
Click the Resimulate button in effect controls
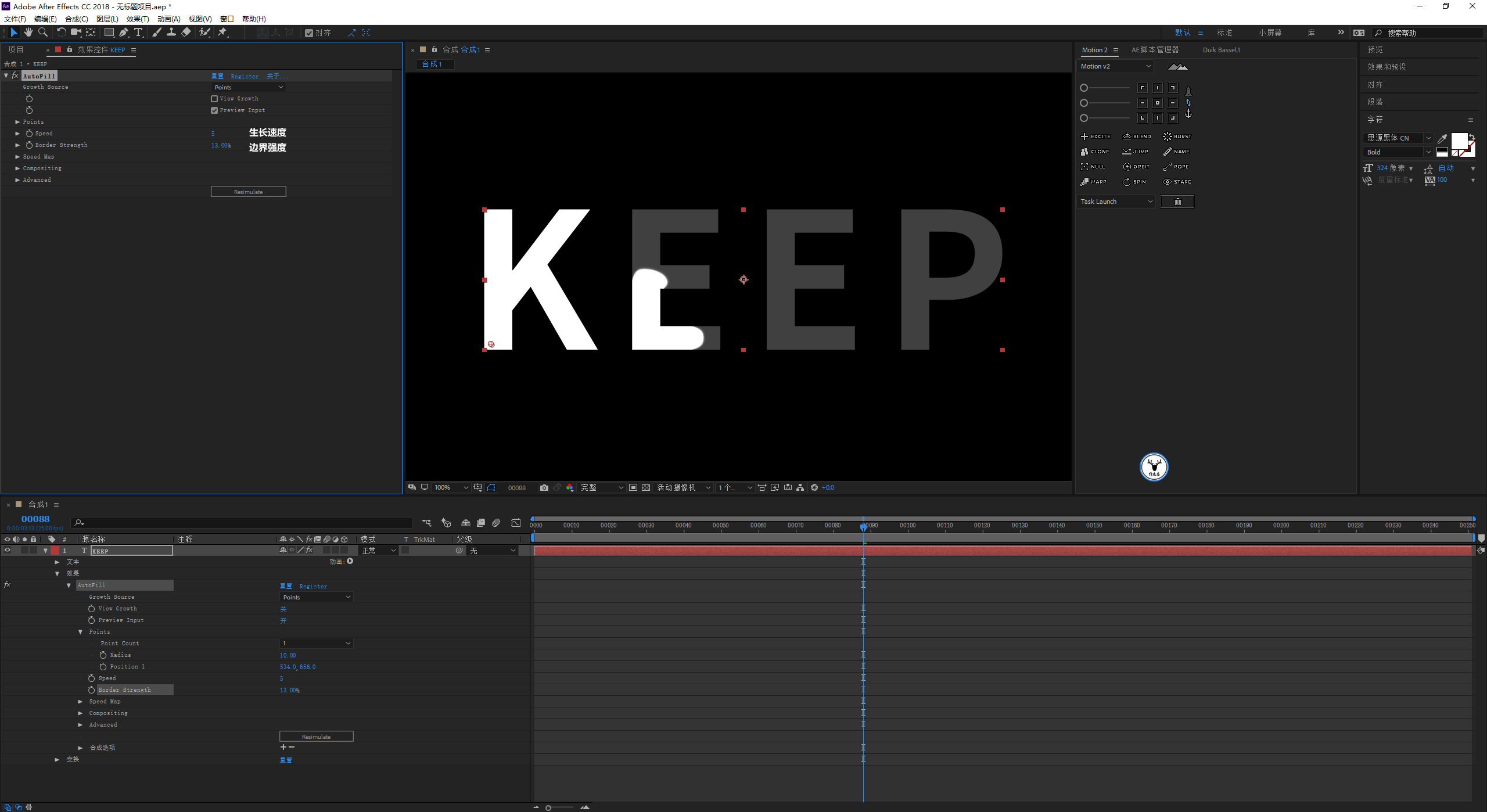click(x=248, y=192)
